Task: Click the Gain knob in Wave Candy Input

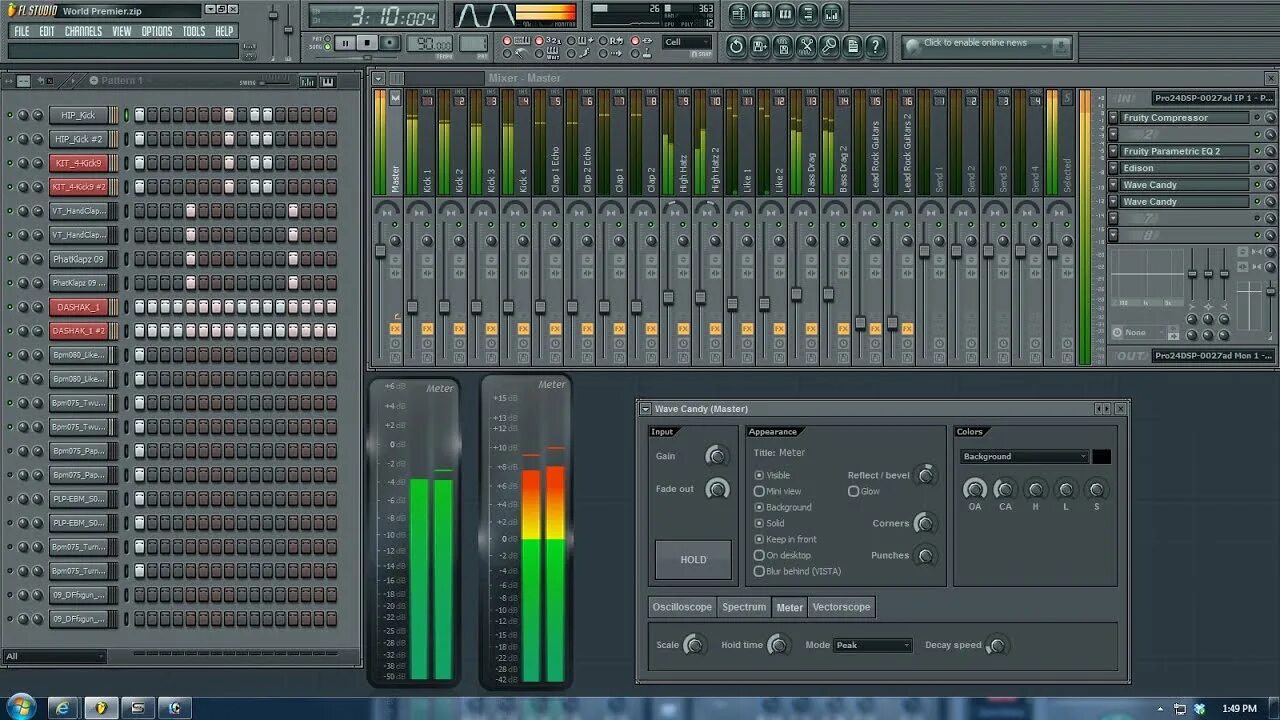Action: [716, 456]
